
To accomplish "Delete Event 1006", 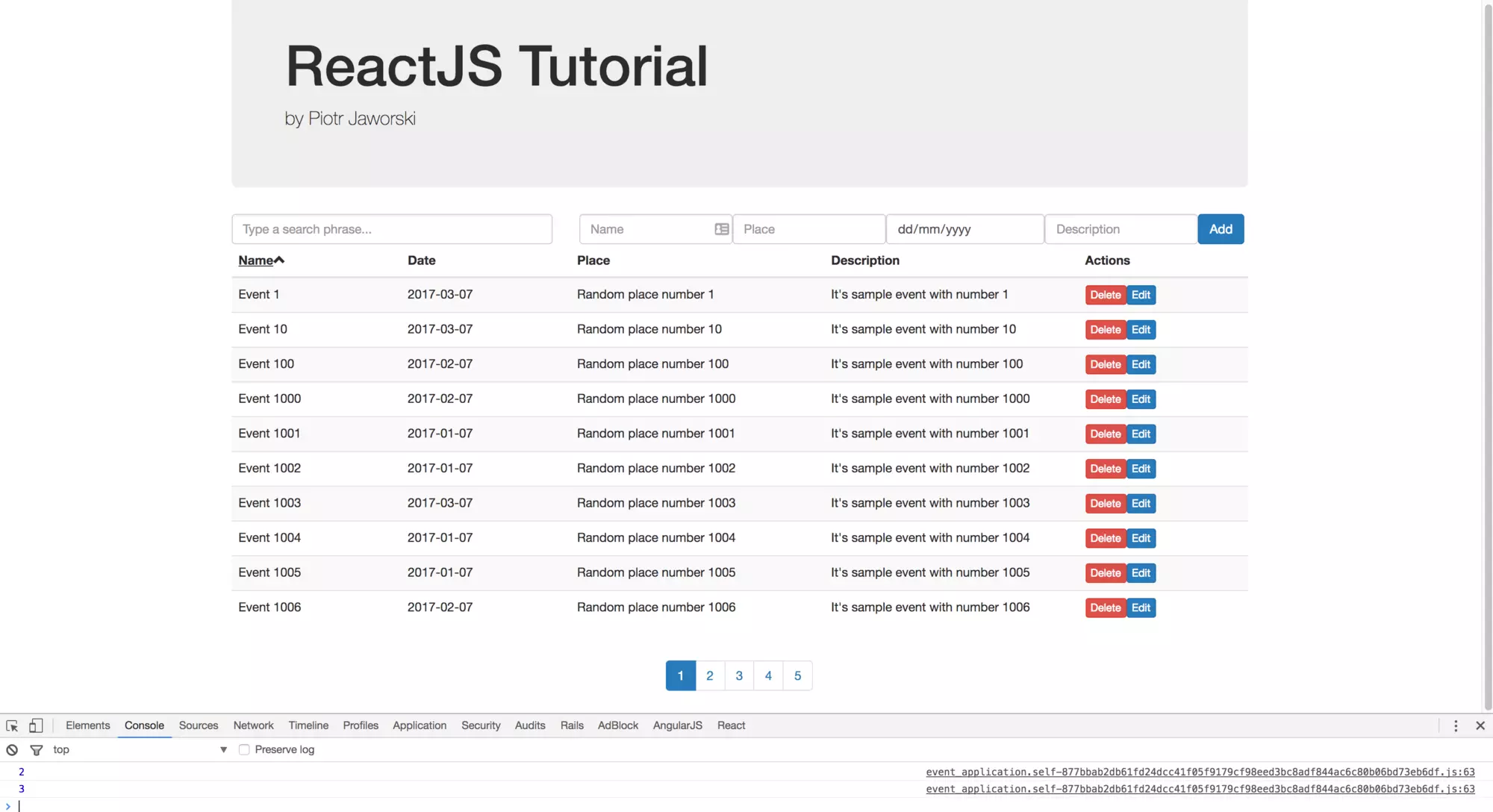I will click(x=1105, y=608).
